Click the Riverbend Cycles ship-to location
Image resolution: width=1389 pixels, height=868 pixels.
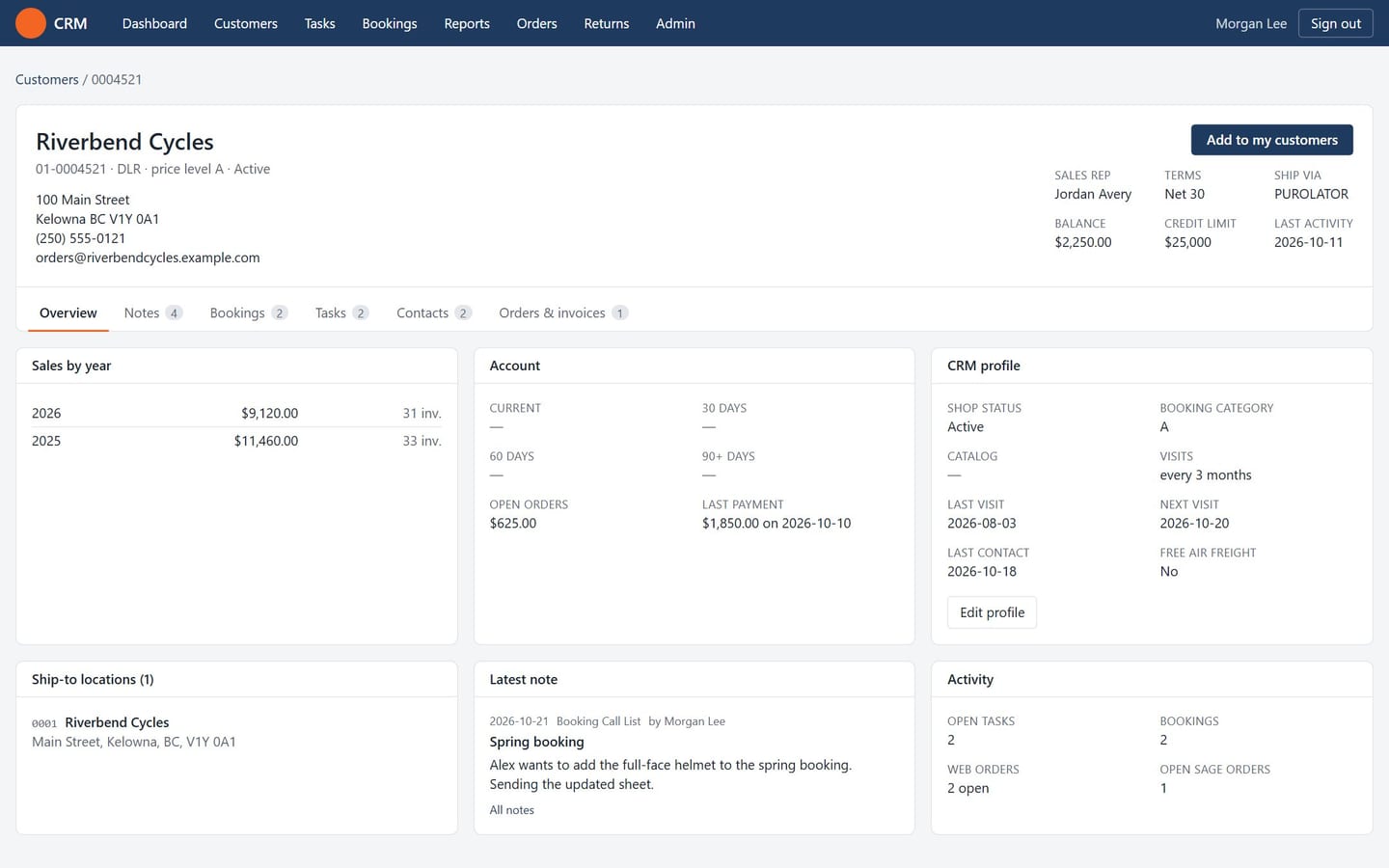tap(117, 722)
